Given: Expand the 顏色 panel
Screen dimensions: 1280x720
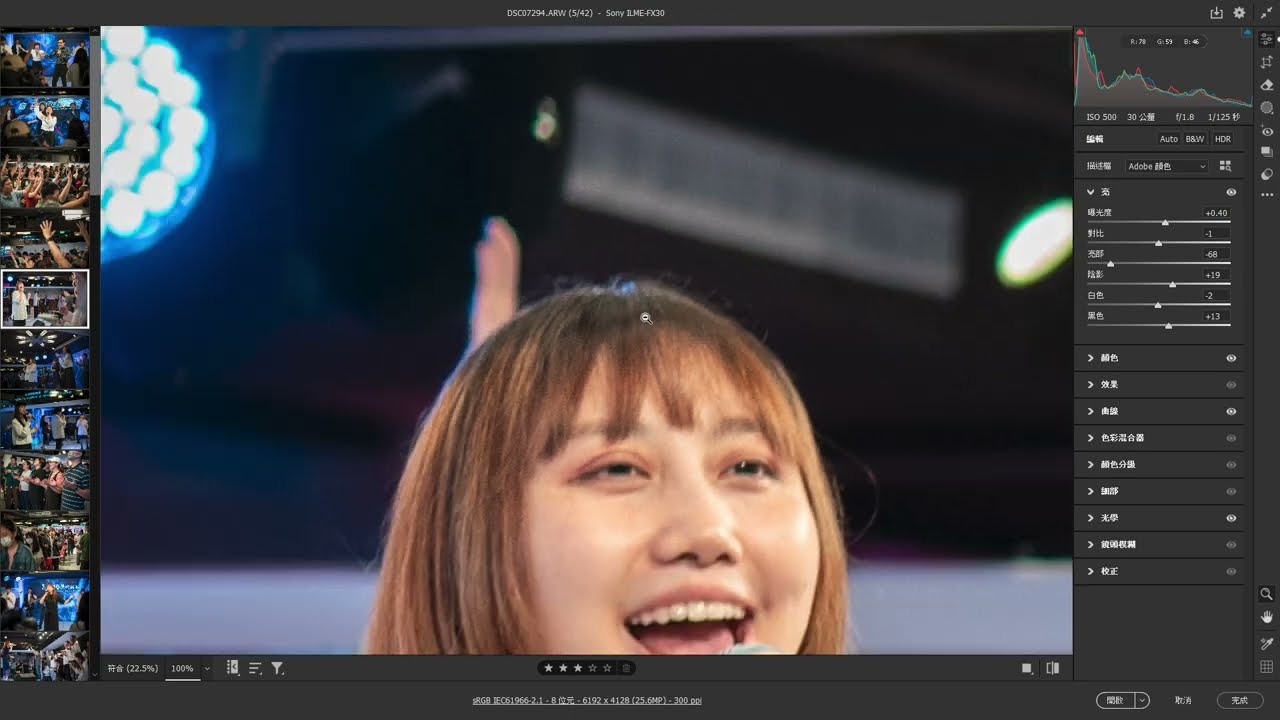Looking at the screenshot, I should coord(1091,358).
